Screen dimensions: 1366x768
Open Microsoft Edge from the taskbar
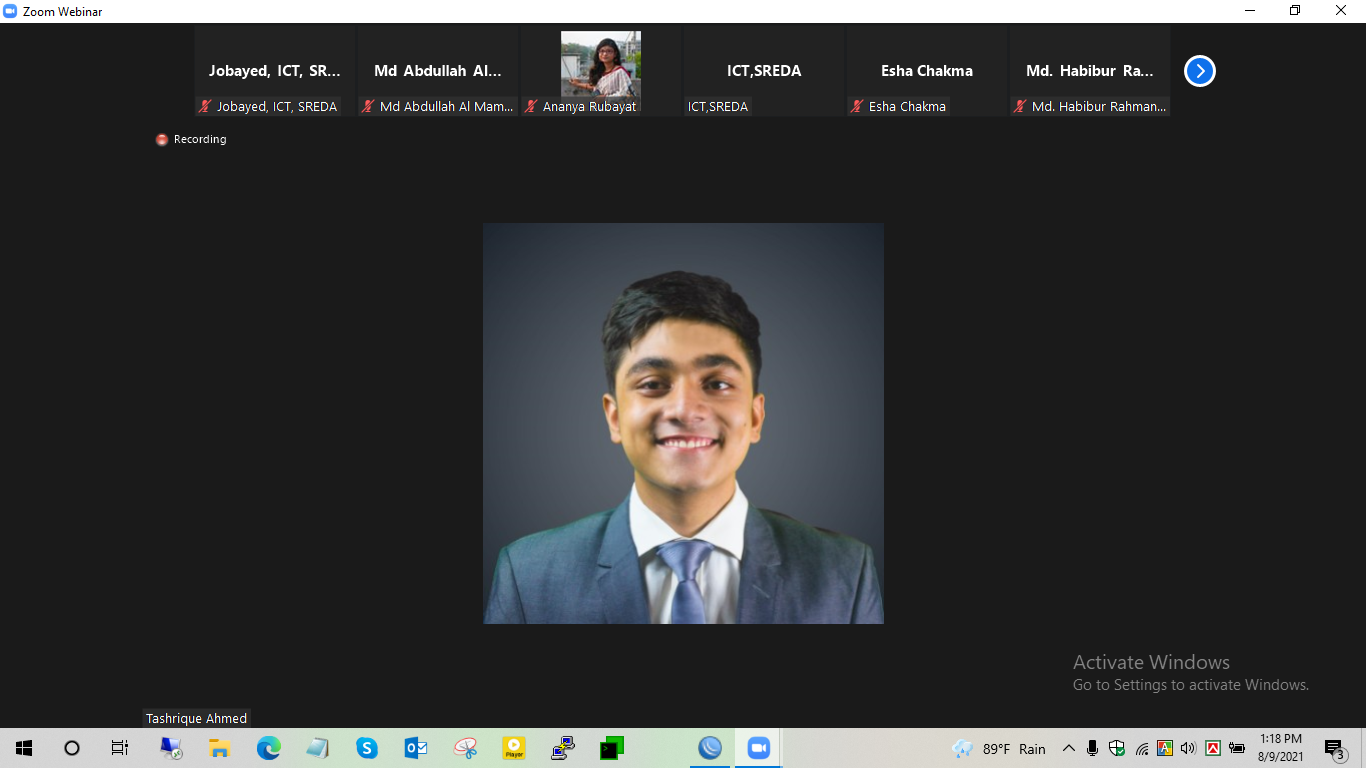coord(269,748)
